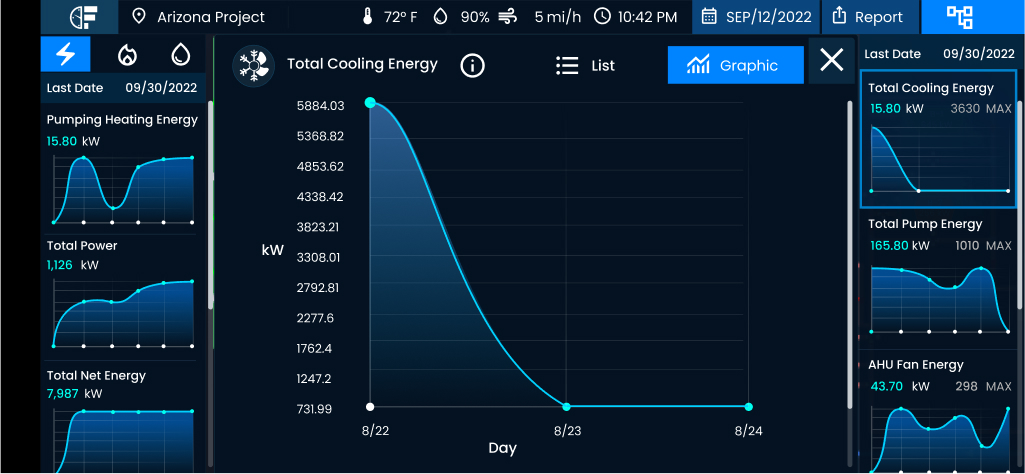Select the electricity lightning bolt tab
Image resolution: width=1025 pixels, height=474 pixels.
(x=66, y=54)
